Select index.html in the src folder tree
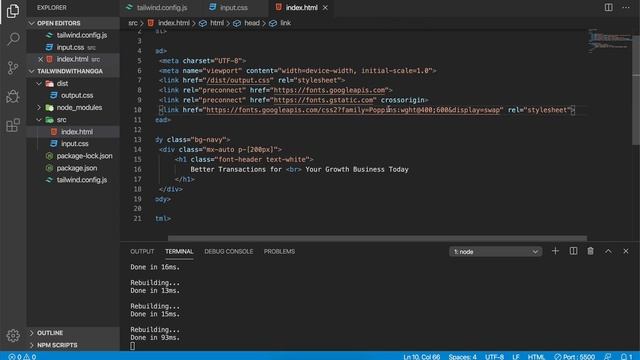 [x=73, y=131]
